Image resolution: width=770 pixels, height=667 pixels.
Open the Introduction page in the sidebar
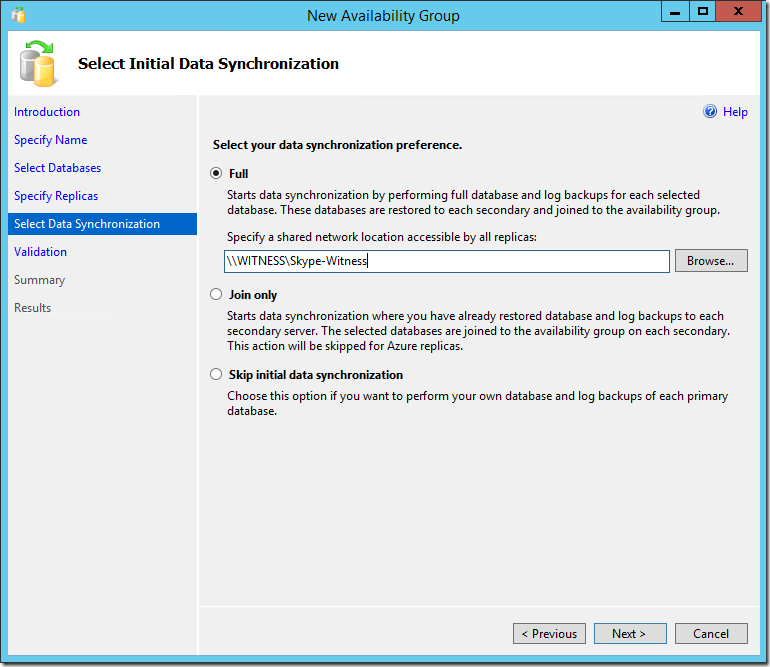[x=47, y=112]
